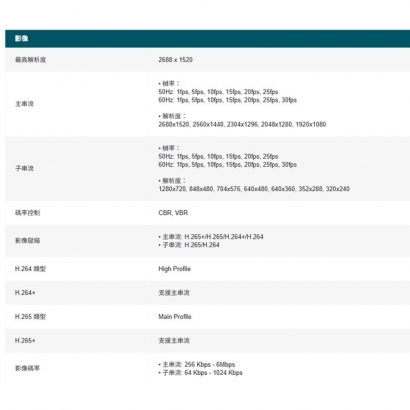
Task: Click the 主串流: H.265+/H.265/H.264+/H.264 line
Action: pyautogui.click(x=211, y=237)
